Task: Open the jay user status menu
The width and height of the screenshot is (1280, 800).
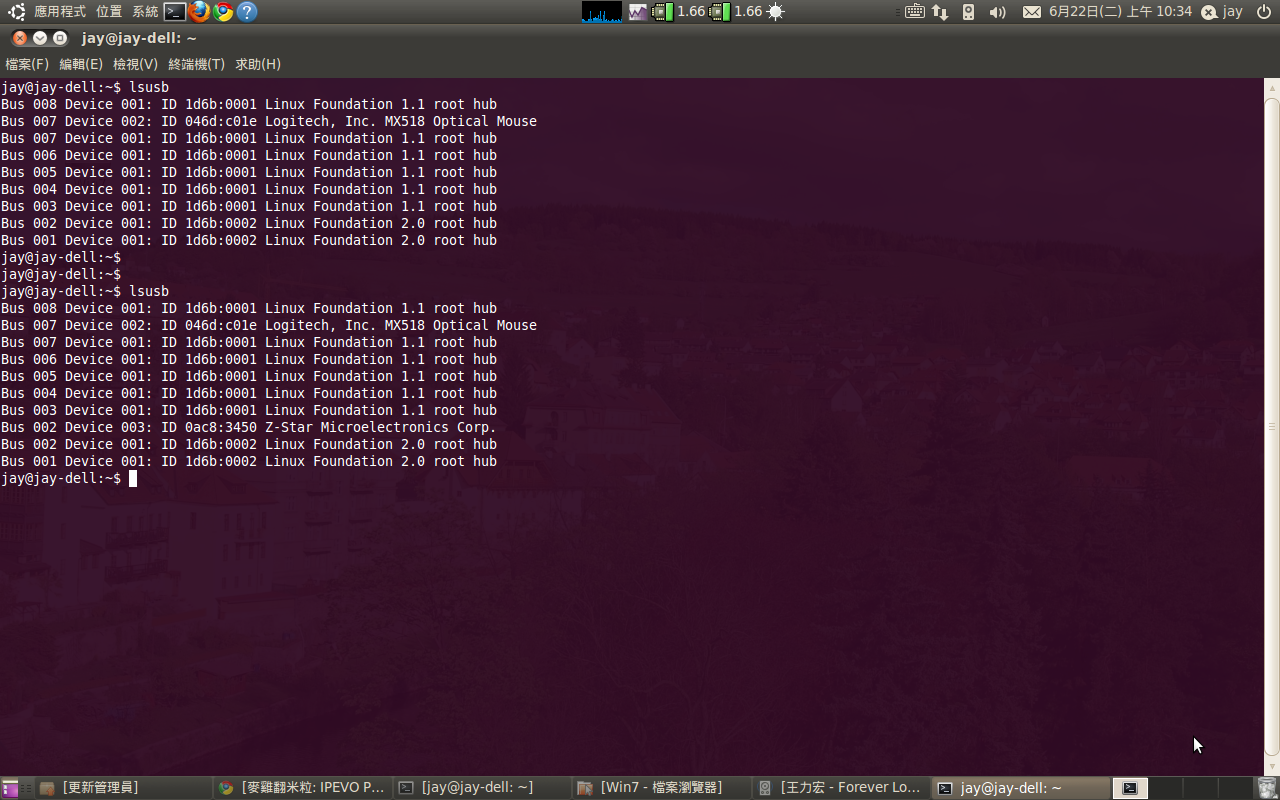Action: point(1222,12)
